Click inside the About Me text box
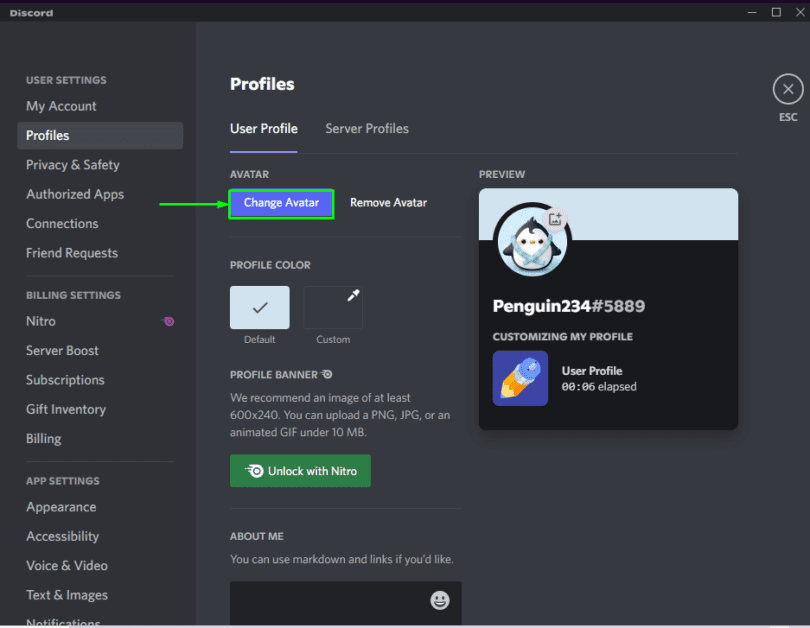810x628 pixels. (330, 600)
